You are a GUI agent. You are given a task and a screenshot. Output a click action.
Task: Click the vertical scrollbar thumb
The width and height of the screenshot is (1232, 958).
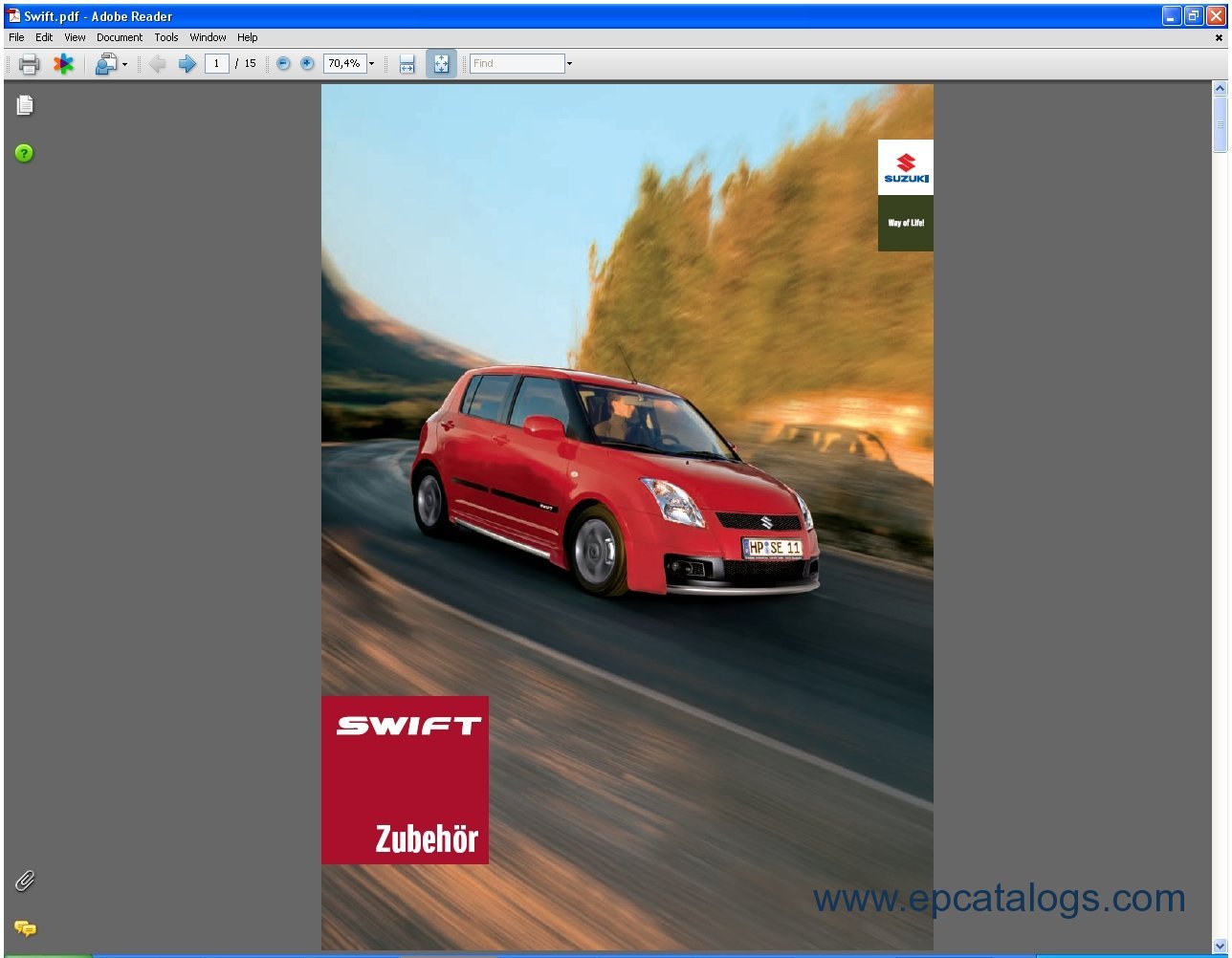1220,124
